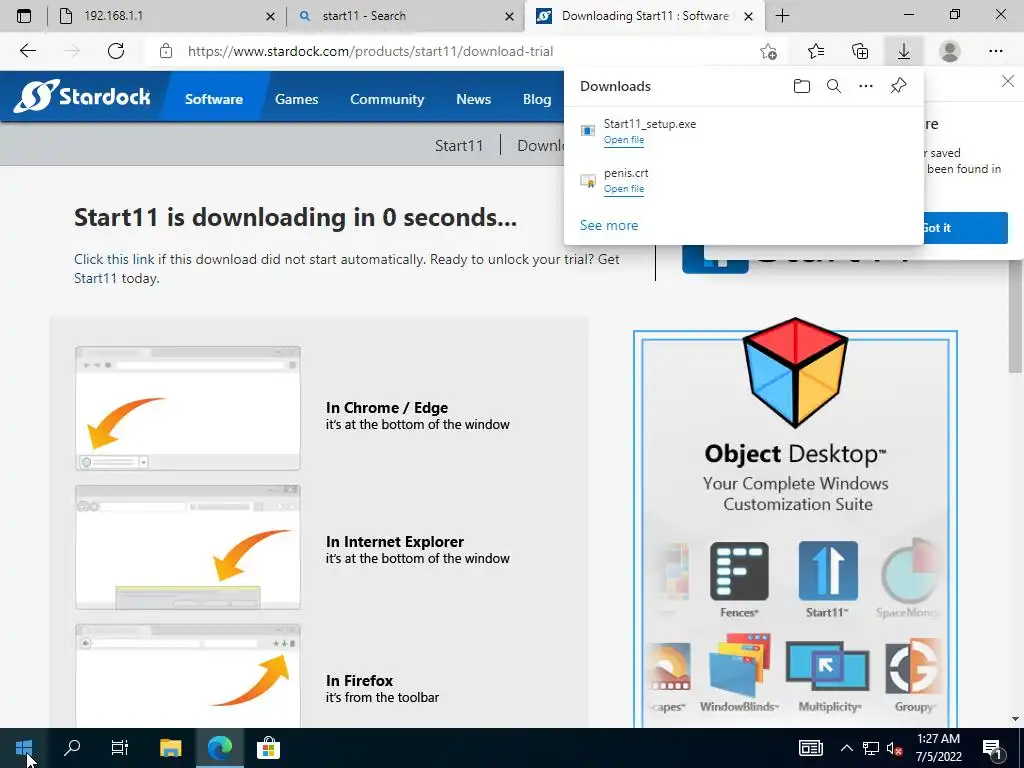Open the notification center icon
Image resolution: width=1024 pixels, height=768 pixels.
click(992, 750)
